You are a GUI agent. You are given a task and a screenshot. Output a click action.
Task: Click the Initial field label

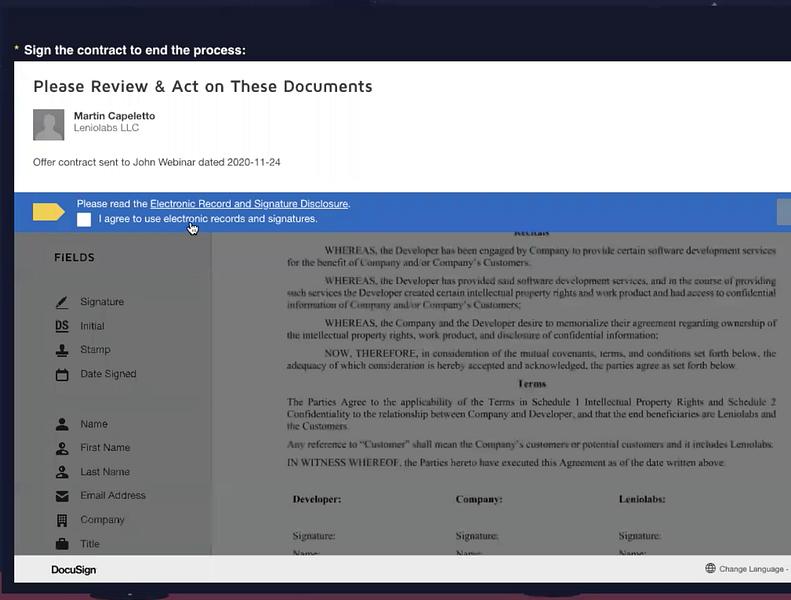tap(92, 326)
